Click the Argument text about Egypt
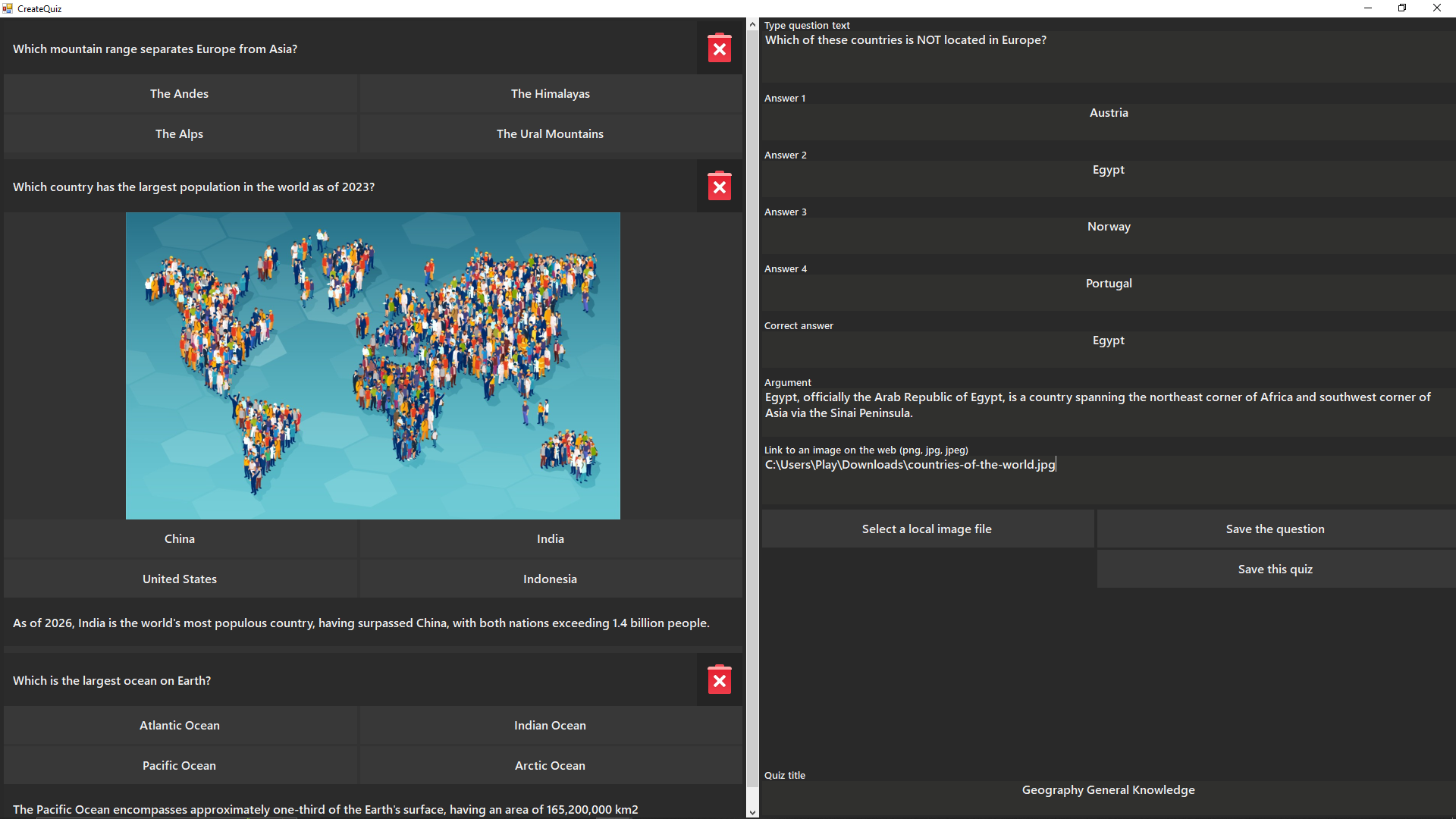This screenshot has width=1456, height=819. click(1098, 405)
